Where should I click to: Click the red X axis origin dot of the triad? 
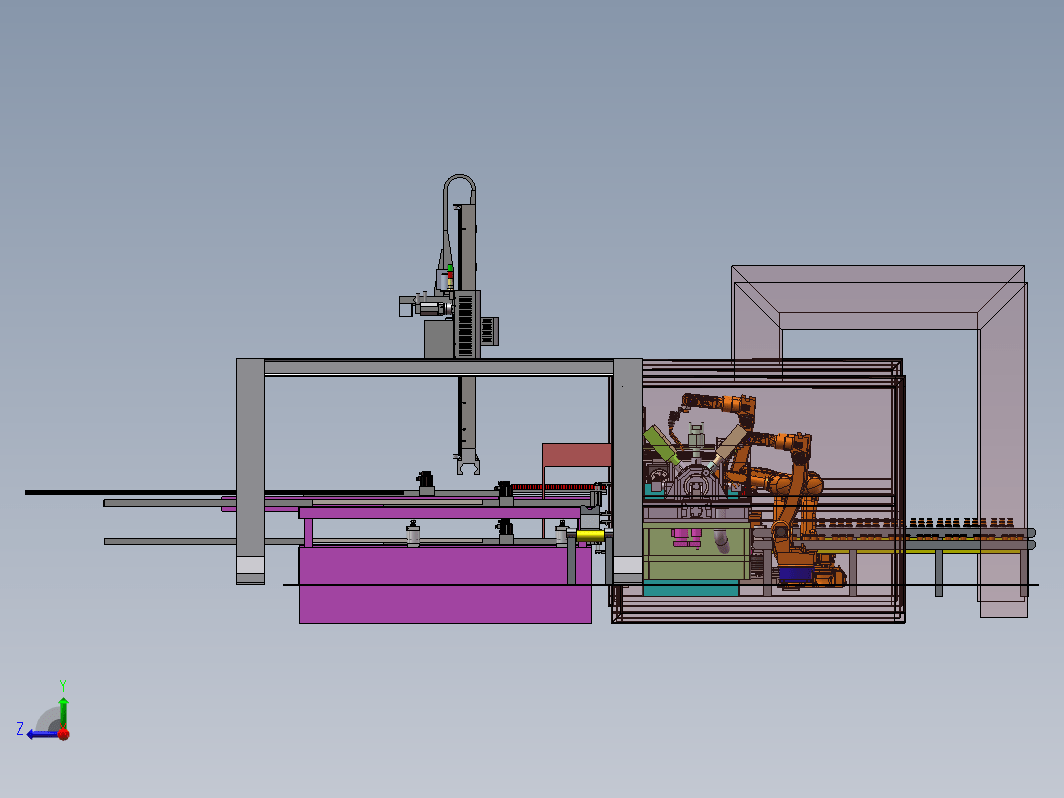point(64,734)
